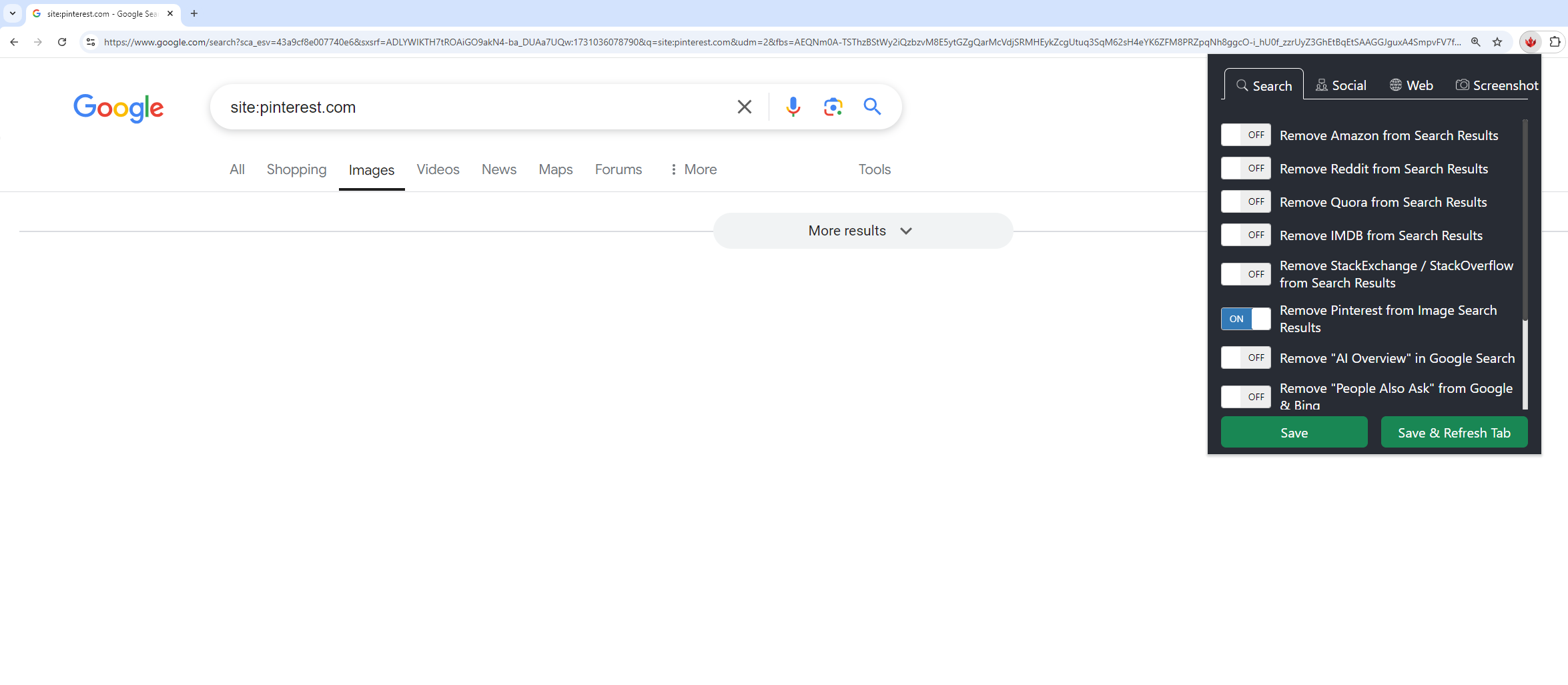Screen dimensions: 1568x685
Task: Switch to the Videos tab
Action: click(x=438, y=169)
